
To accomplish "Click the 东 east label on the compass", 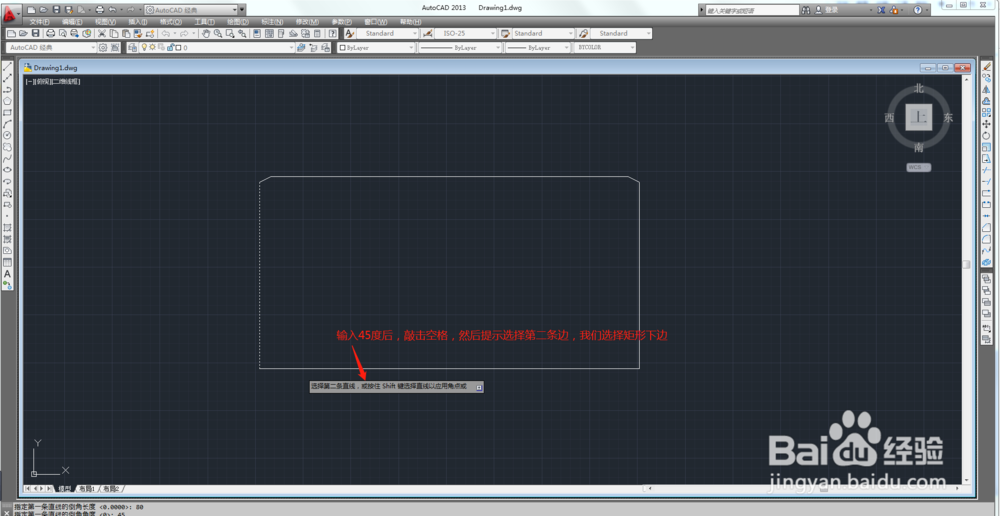I will (x=948, y=117).
